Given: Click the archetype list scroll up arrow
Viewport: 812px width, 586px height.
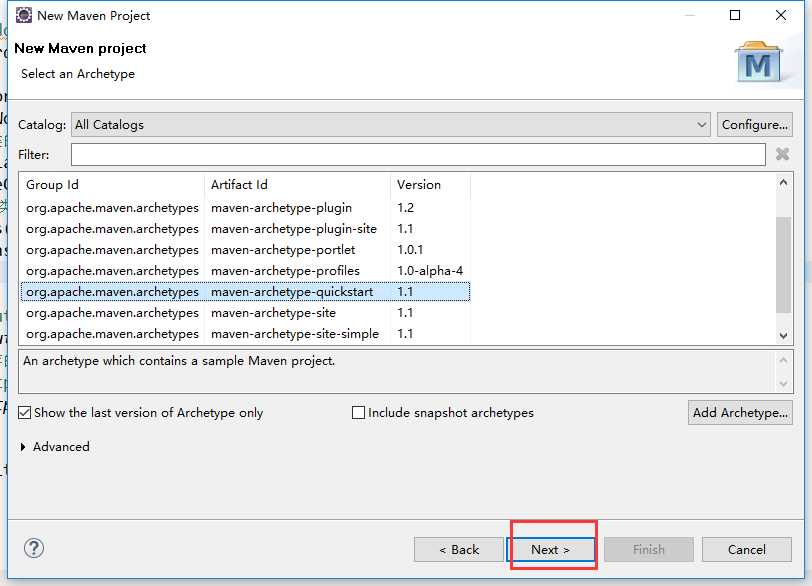Looking at the screenshot, I should [x=783, y=182].
